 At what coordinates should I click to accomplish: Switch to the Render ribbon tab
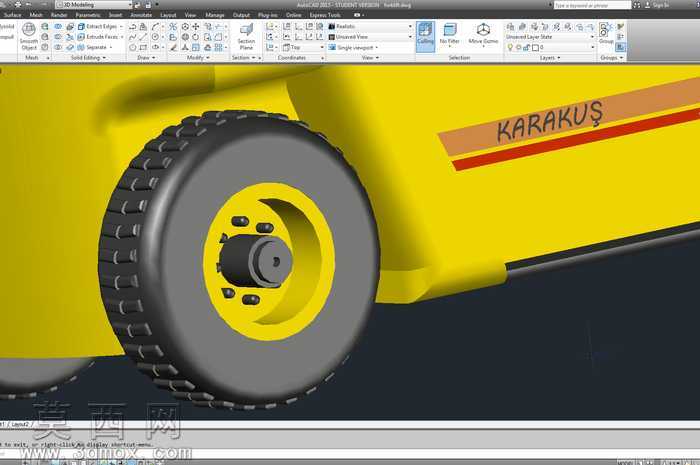coord(59,15)
